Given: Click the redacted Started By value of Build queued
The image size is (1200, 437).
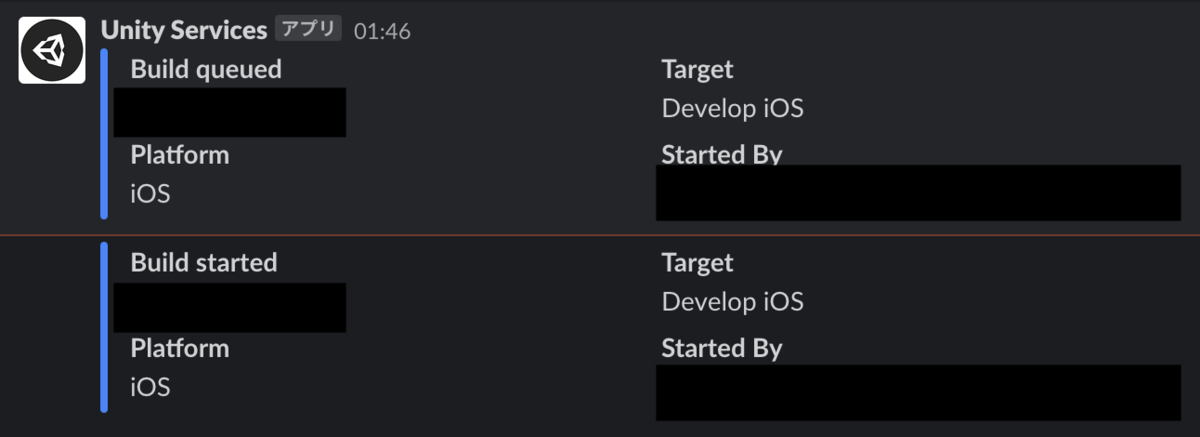Looking at the screenshot, I should (x=918, y=193).
